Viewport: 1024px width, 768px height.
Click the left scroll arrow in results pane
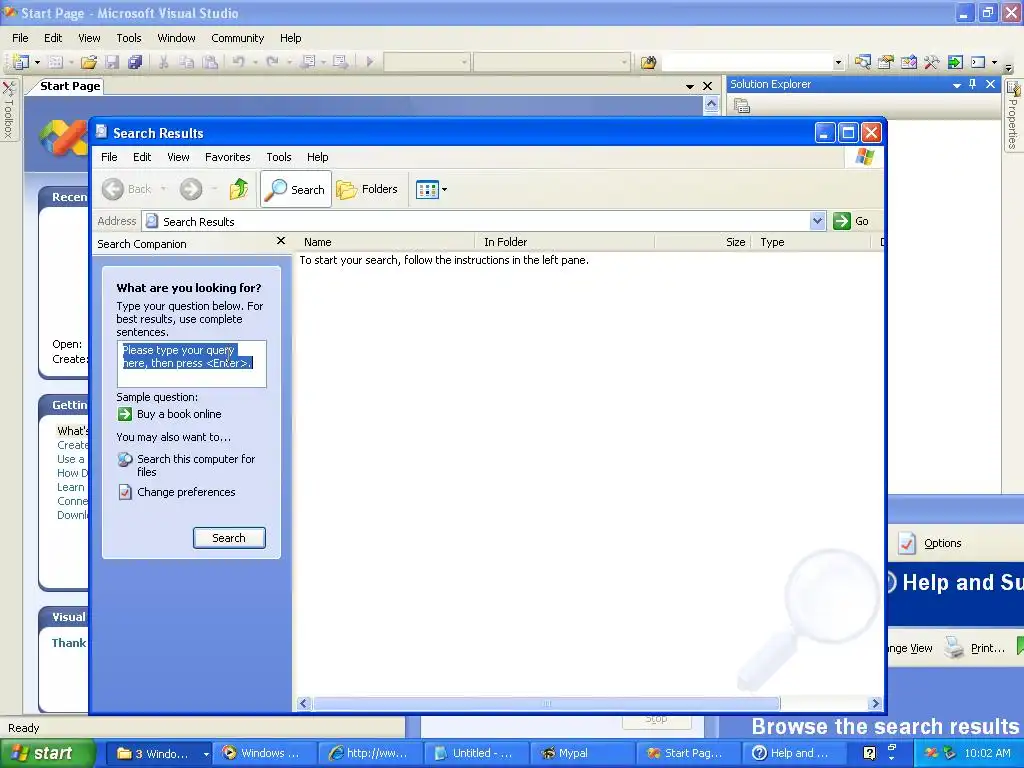(x=304, y=703)
